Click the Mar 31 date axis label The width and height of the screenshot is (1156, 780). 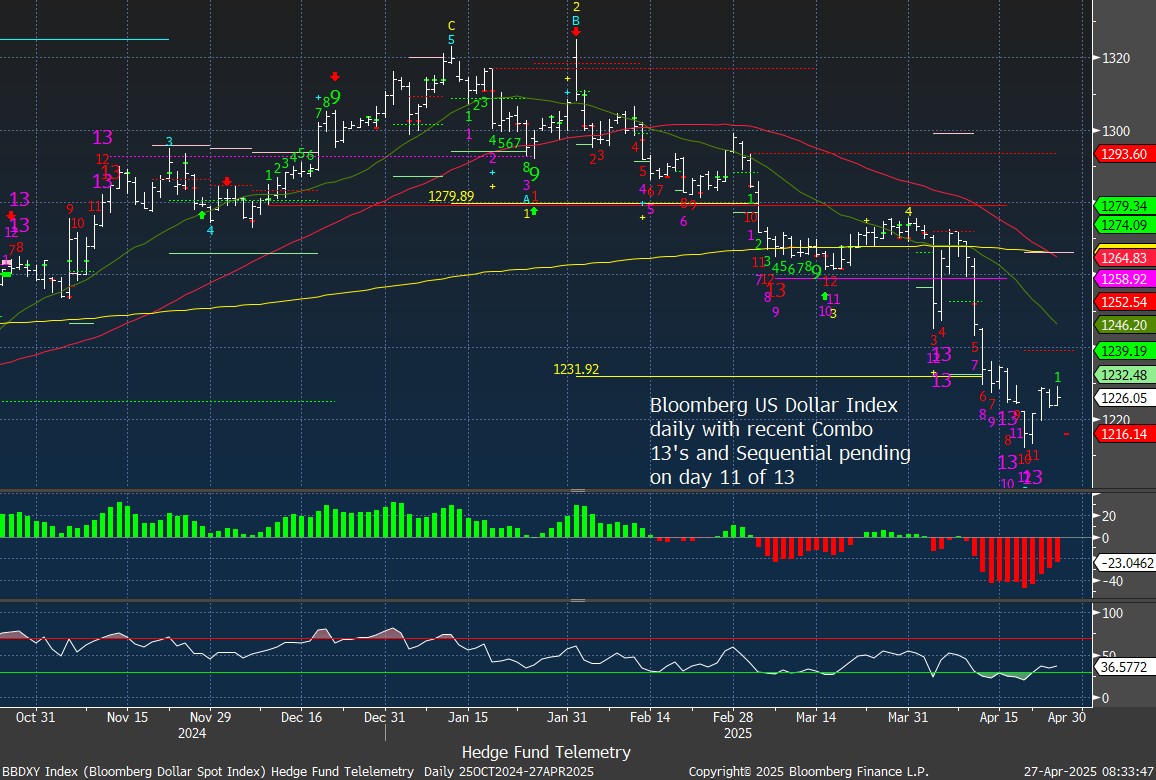click(x=908, y=717)
